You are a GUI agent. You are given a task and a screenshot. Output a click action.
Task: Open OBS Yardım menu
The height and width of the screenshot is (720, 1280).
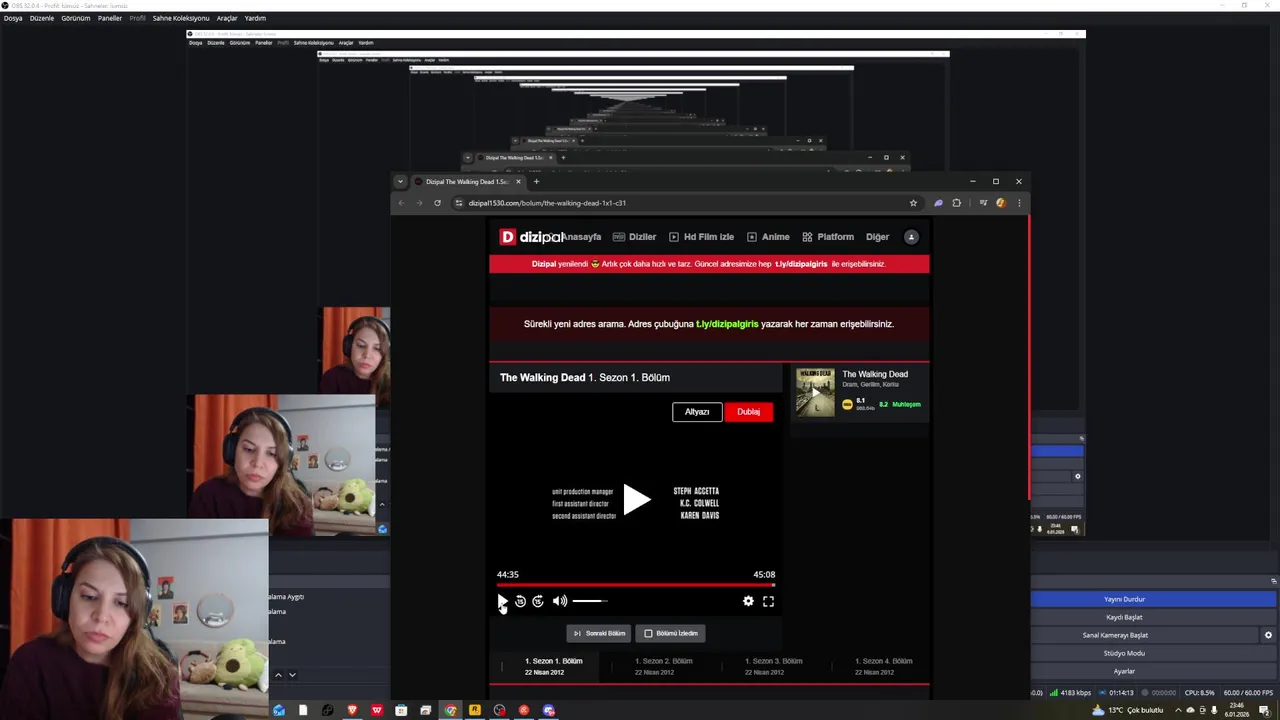pyautogui.click(x=255, y=18)
